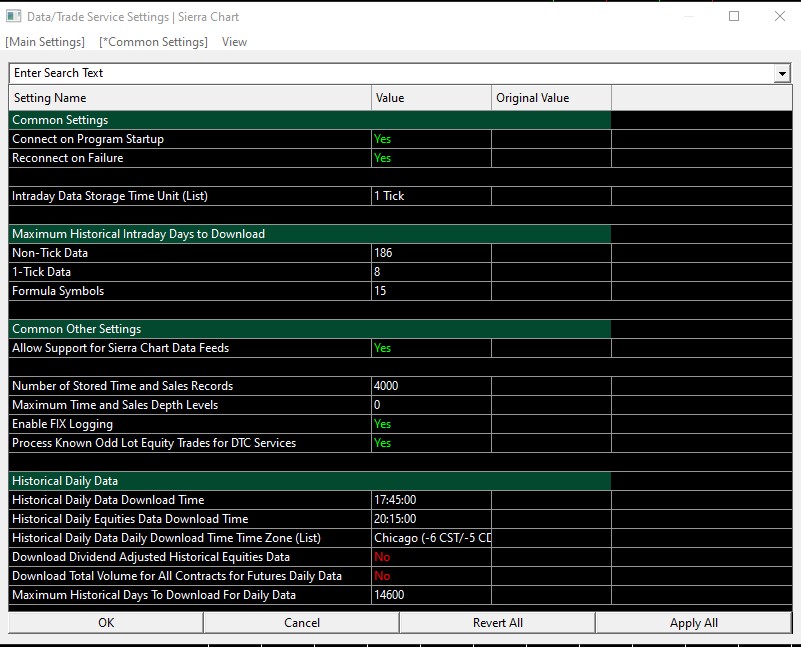Click the Sierra Chart window title icon
The image size is (801, 647).
point(14,17)
